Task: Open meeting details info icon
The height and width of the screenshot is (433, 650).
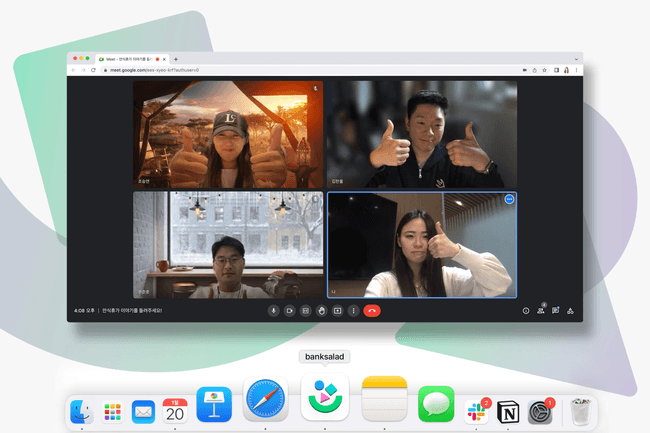Action: click(x=526, y=311)
